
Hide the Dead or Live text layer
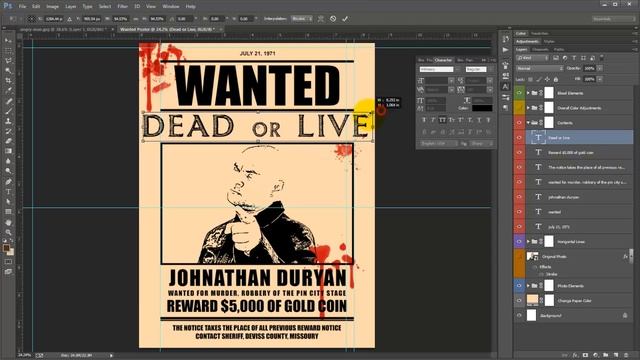pos(519,138)
